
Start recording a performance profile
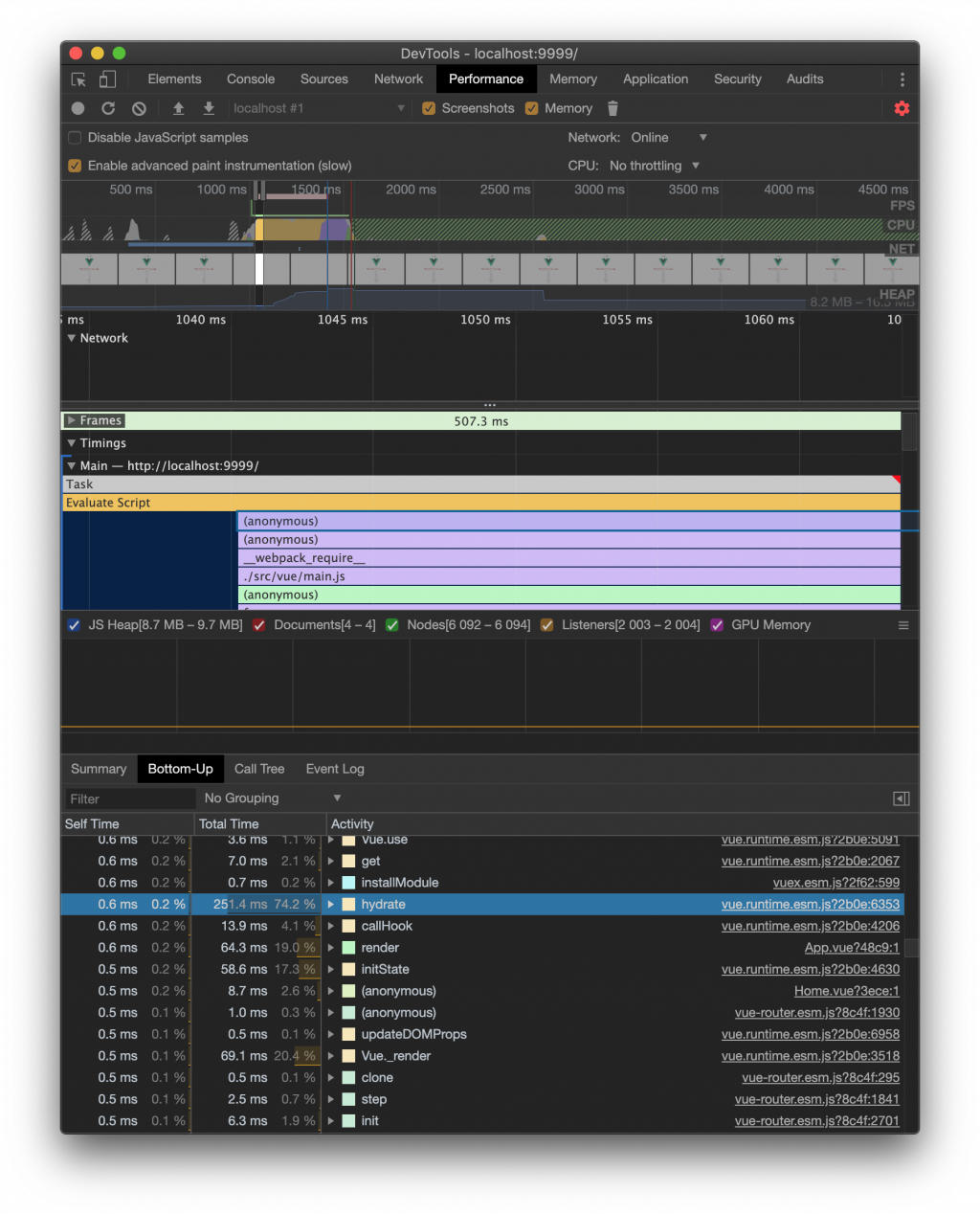[78, 108]
